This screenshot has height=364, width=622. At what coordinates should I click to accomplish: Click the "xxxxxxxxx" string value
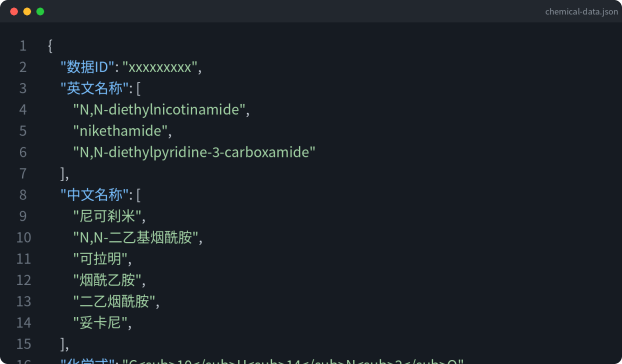(x=159, y=67)
